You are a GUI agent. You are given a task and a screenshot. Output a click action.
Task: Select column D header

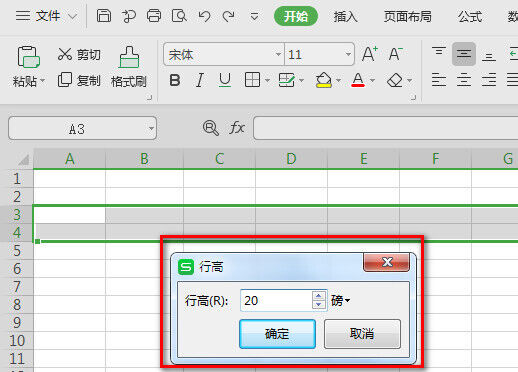(x=291, y=159)
